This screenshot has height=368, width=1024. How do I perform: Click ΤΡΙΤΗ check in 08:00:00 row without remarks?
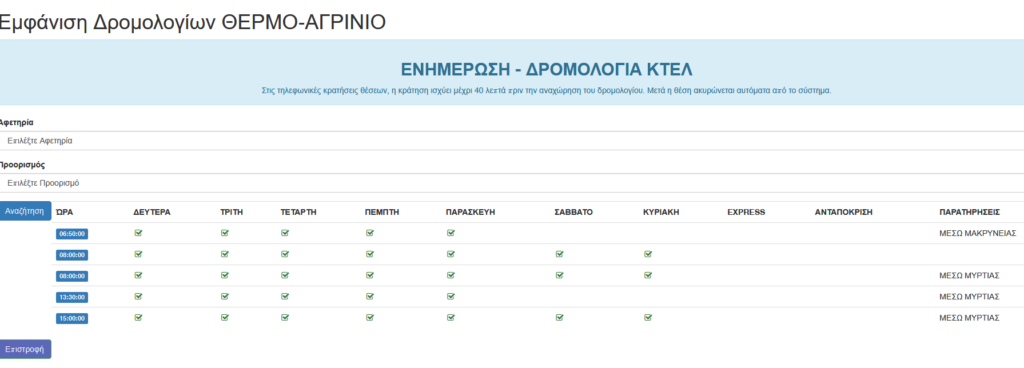point(225,254)
